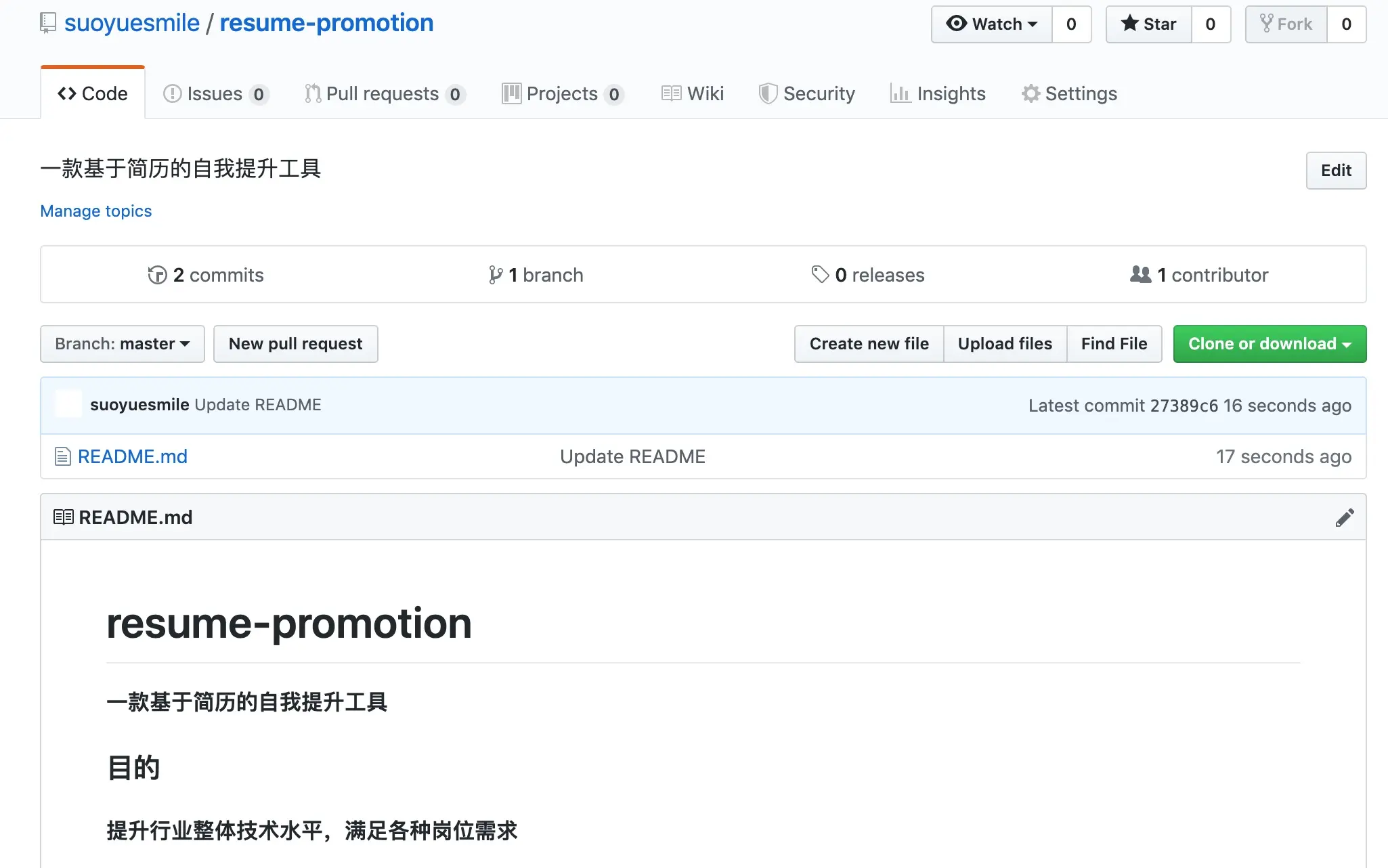Click the suoyuesmile avatar in the commit bar
Image resolution: width=1388 pixels, height=868 pixels.
click(x=68, y=405)
